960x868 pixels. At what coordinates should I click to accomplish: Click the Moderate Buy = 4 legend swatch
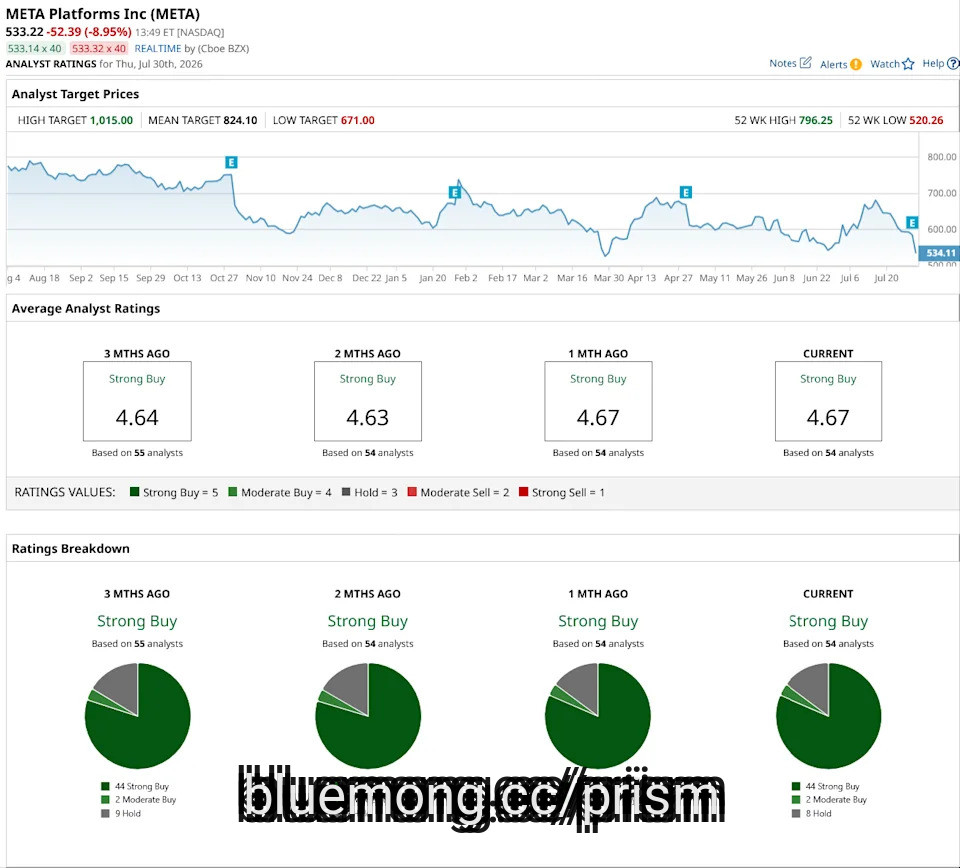233,492
